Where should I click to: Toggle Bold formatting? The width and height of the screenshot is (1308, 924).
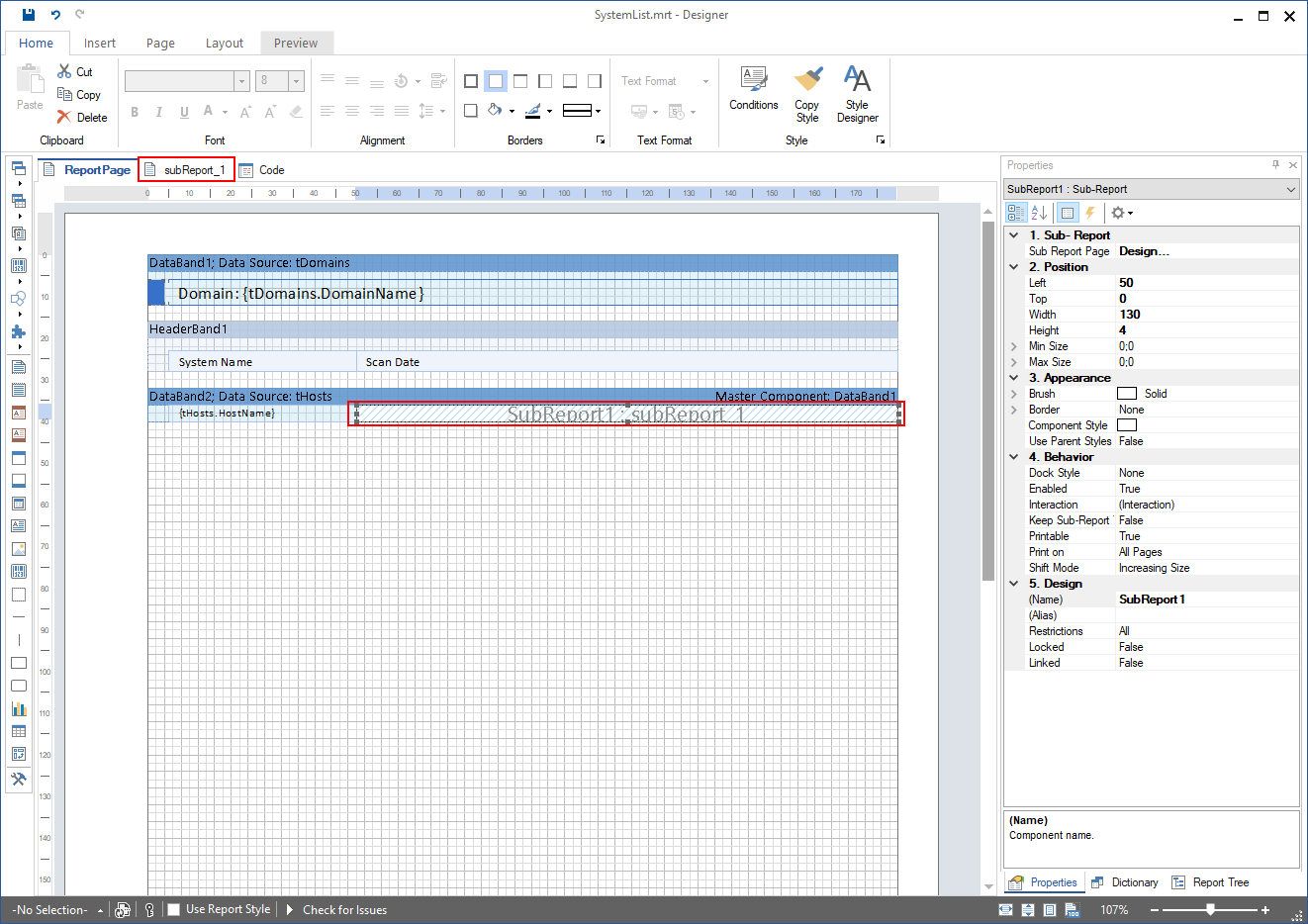(135, 112)
